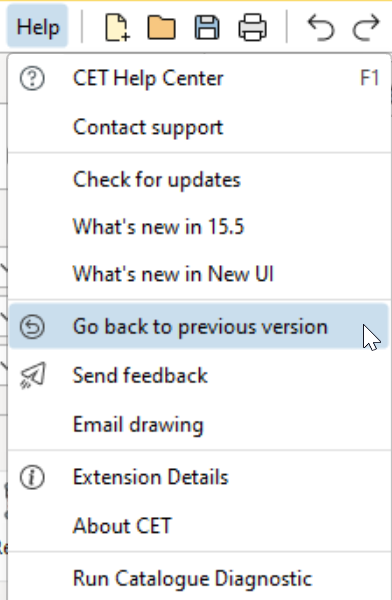Click the question mark icon beside CET Help Center
This screenshot has width=392, height=600.
pyautogui.click(x=32, y=78)
